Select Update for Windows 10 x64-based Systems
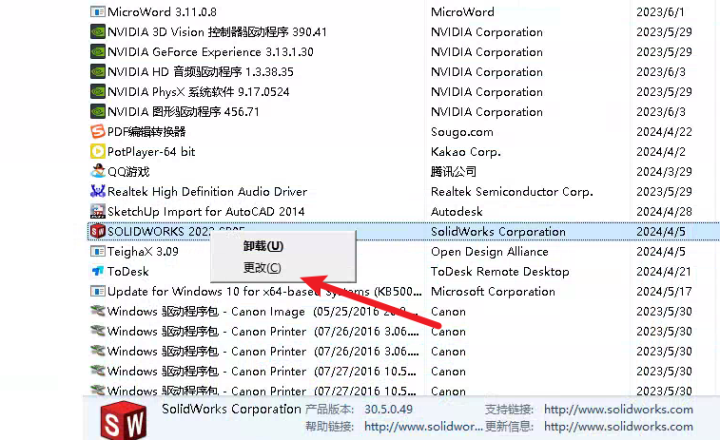The height and width of the screenshot is (440, 720). (x=264, y=292)
